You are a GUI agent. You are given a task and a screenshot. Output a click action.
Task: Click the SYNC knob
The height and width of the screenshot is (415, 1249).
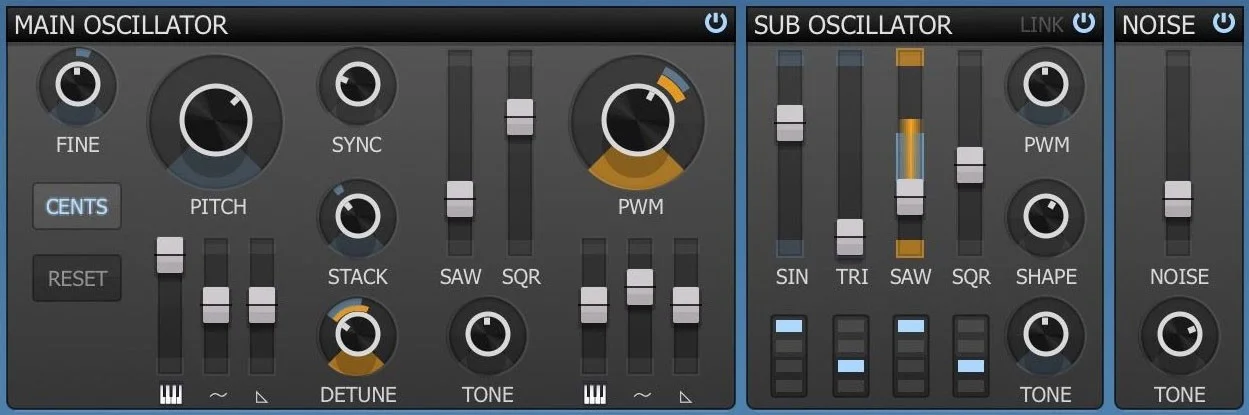pos(357,85)
